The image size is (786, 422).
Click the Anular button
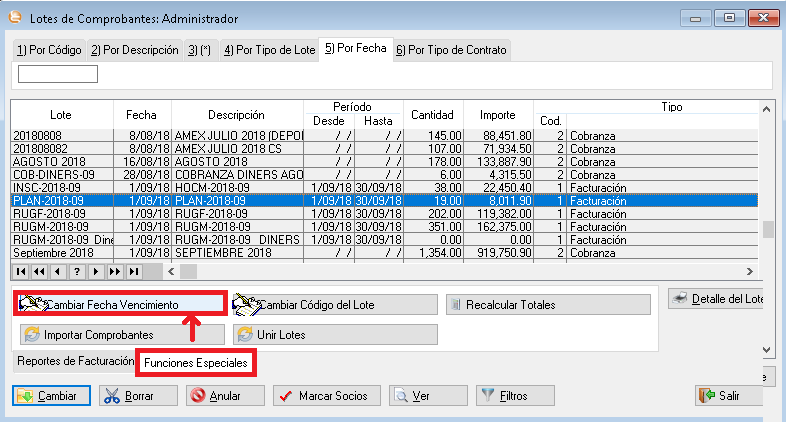point(225,396)
